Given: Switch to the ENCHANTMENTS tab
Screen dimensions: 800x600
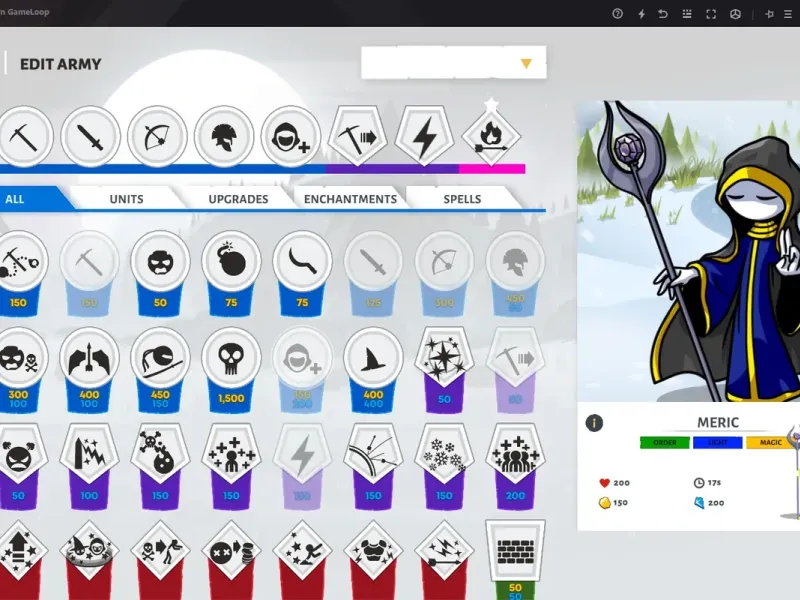Looking at the screenshot, I should [x=351, y=199].
